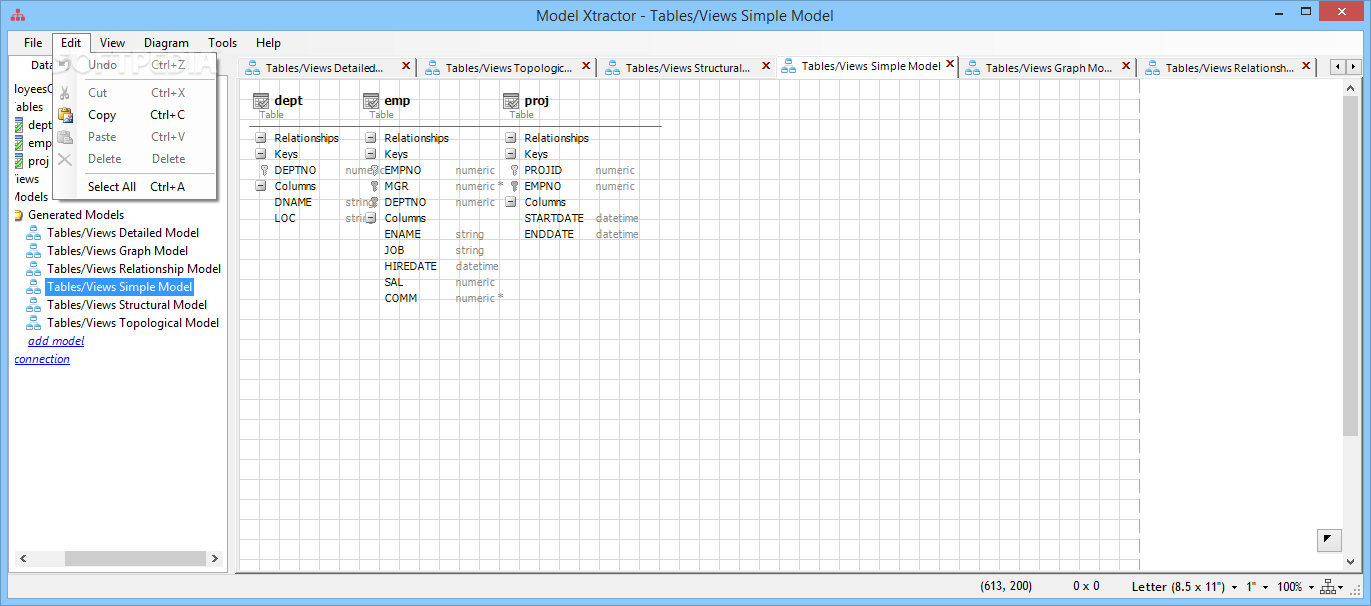
Task: Close the Tables/Views Detailed tab
Action: [406, 67]
